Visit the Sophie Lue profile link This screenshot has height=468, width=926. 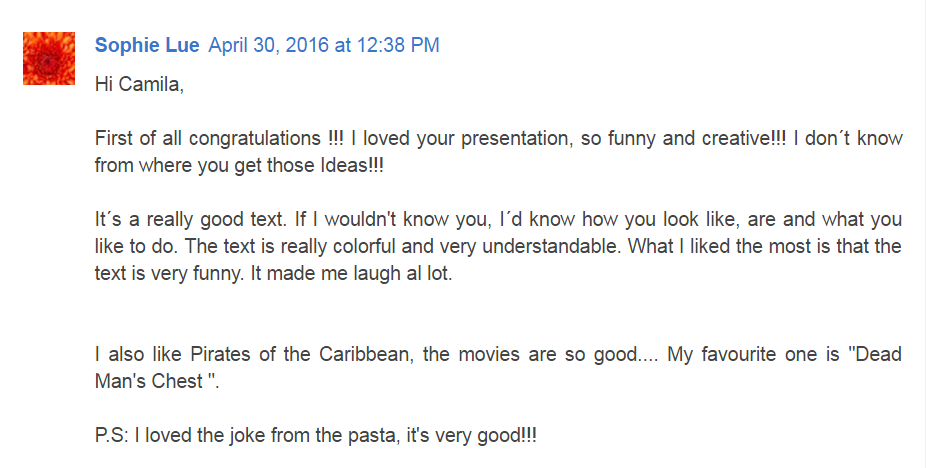click(147, 46)
